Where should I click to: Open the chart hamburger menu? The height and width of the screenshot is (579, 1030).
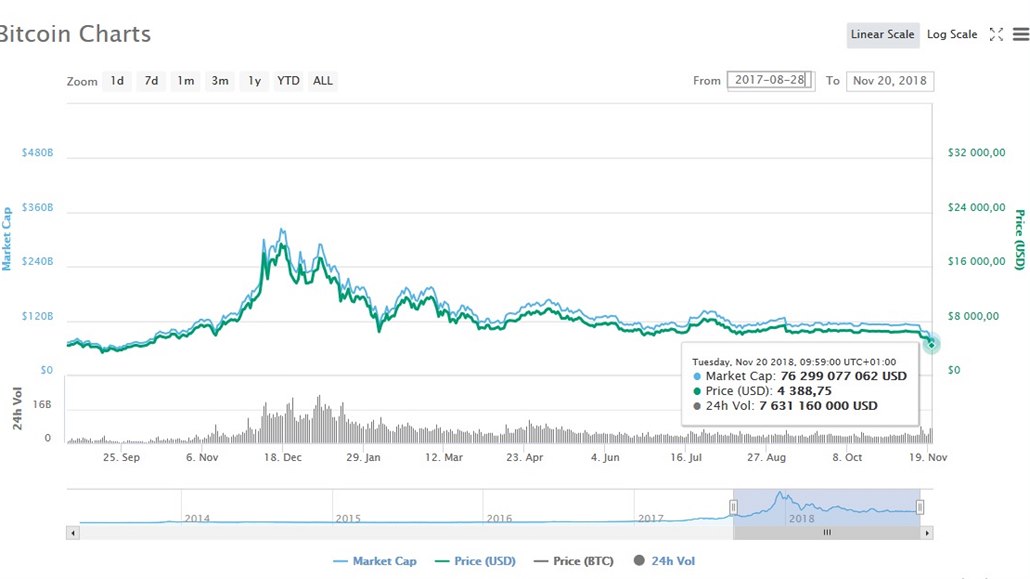tap(1021, 34)
